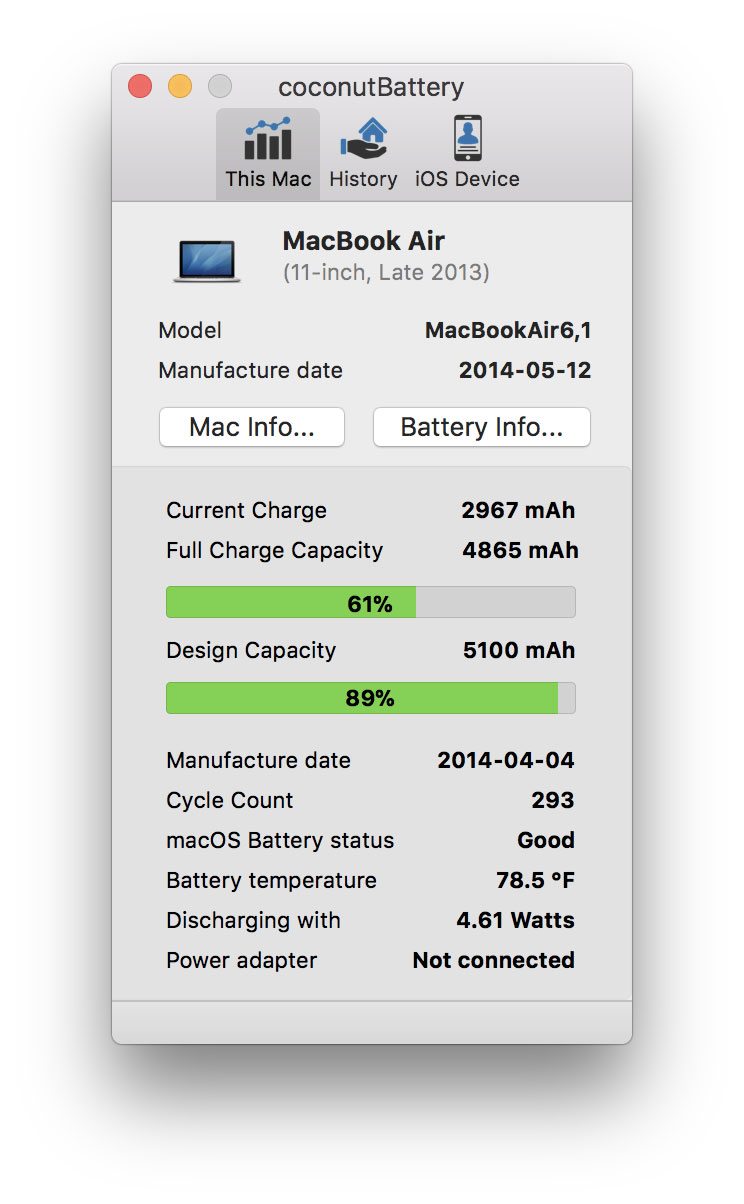The width and height of the screenshot is (744, 1204).
Task: Click the 89% design capacity bar
Action: (x=370, y=698)
